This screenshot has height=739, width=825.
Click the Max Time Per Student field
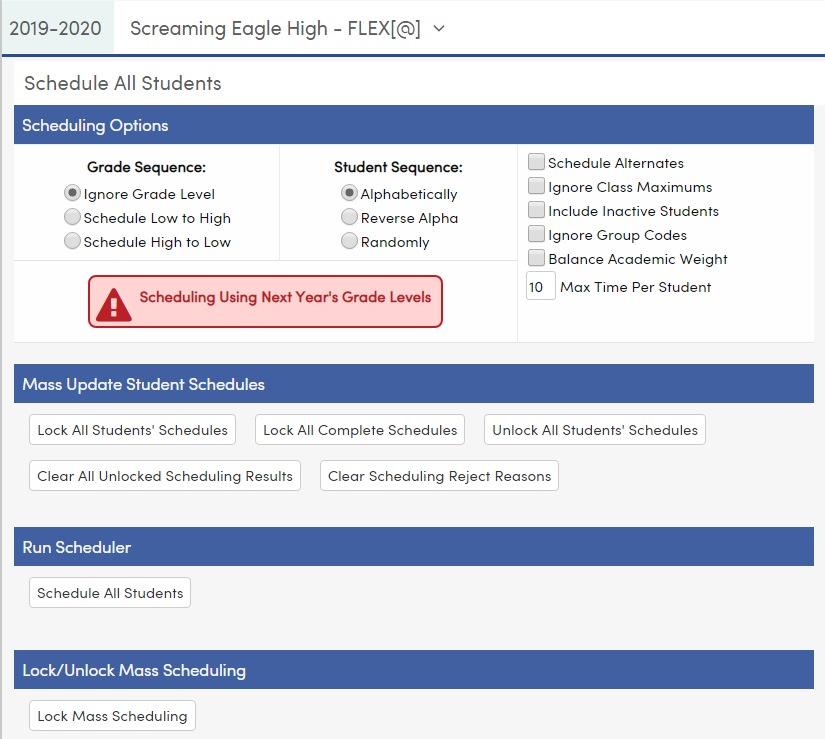click(540, 285)
